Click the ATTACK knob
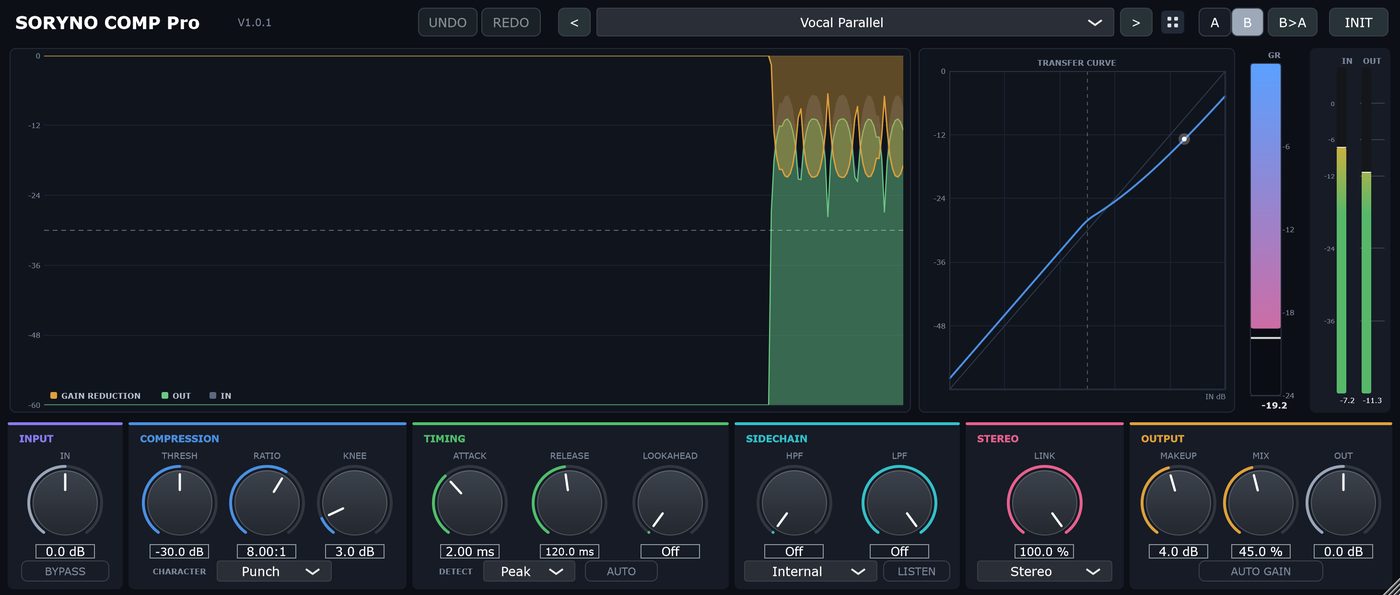This screenshot has height=595, width=1400. pyautogui.click(x=469, y=502)
